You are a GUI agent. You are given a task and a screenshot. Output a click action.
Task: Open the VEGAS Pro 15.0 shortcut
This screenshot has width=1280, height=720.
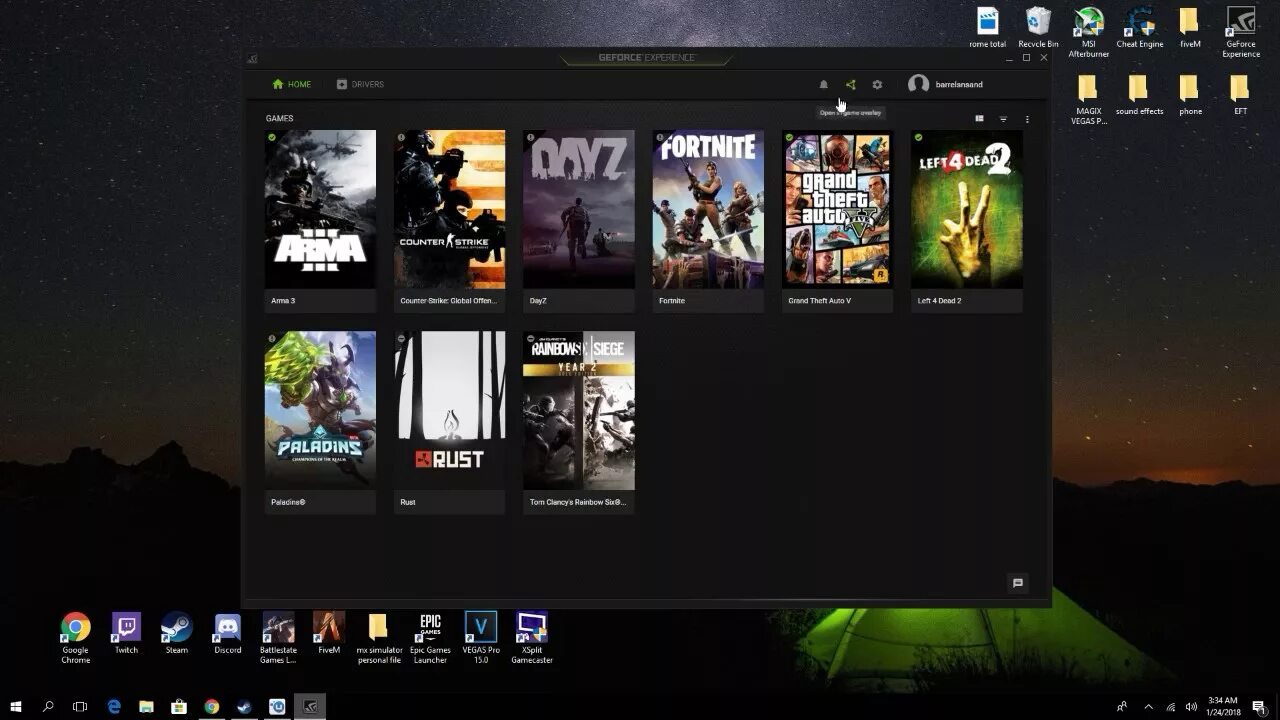click(x=481, y=638)
